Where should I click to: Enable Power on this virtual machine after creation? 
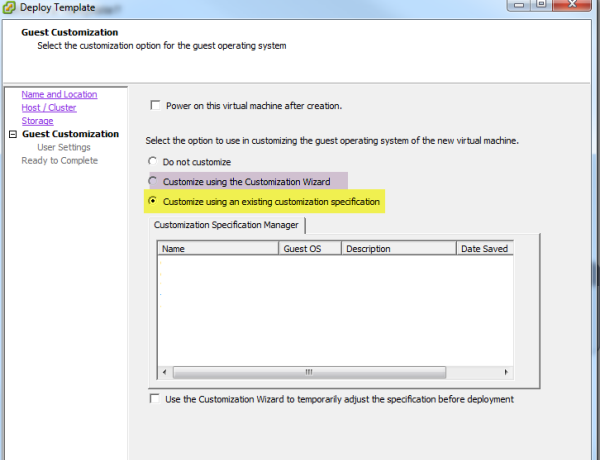tap(155, 105)
